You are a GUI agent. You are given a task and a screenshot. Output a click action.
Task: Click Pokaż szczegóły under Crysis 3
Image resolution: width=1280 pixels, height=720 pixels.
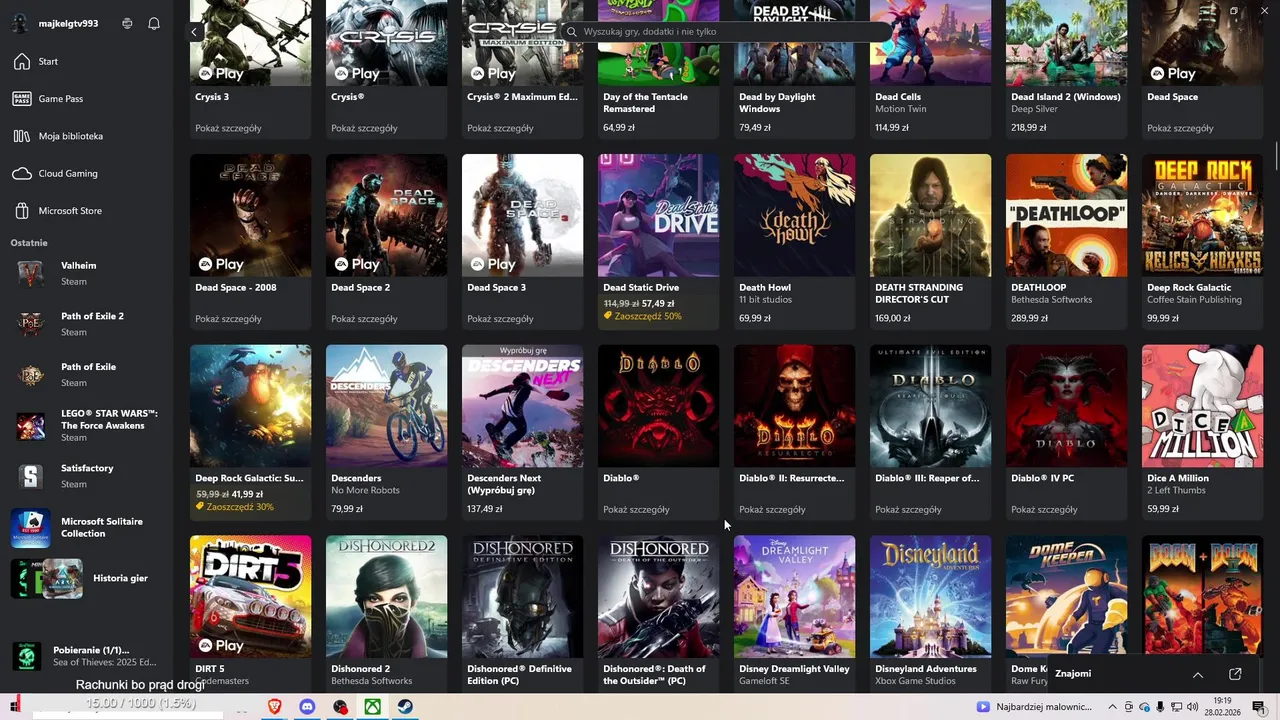(228, 128)
